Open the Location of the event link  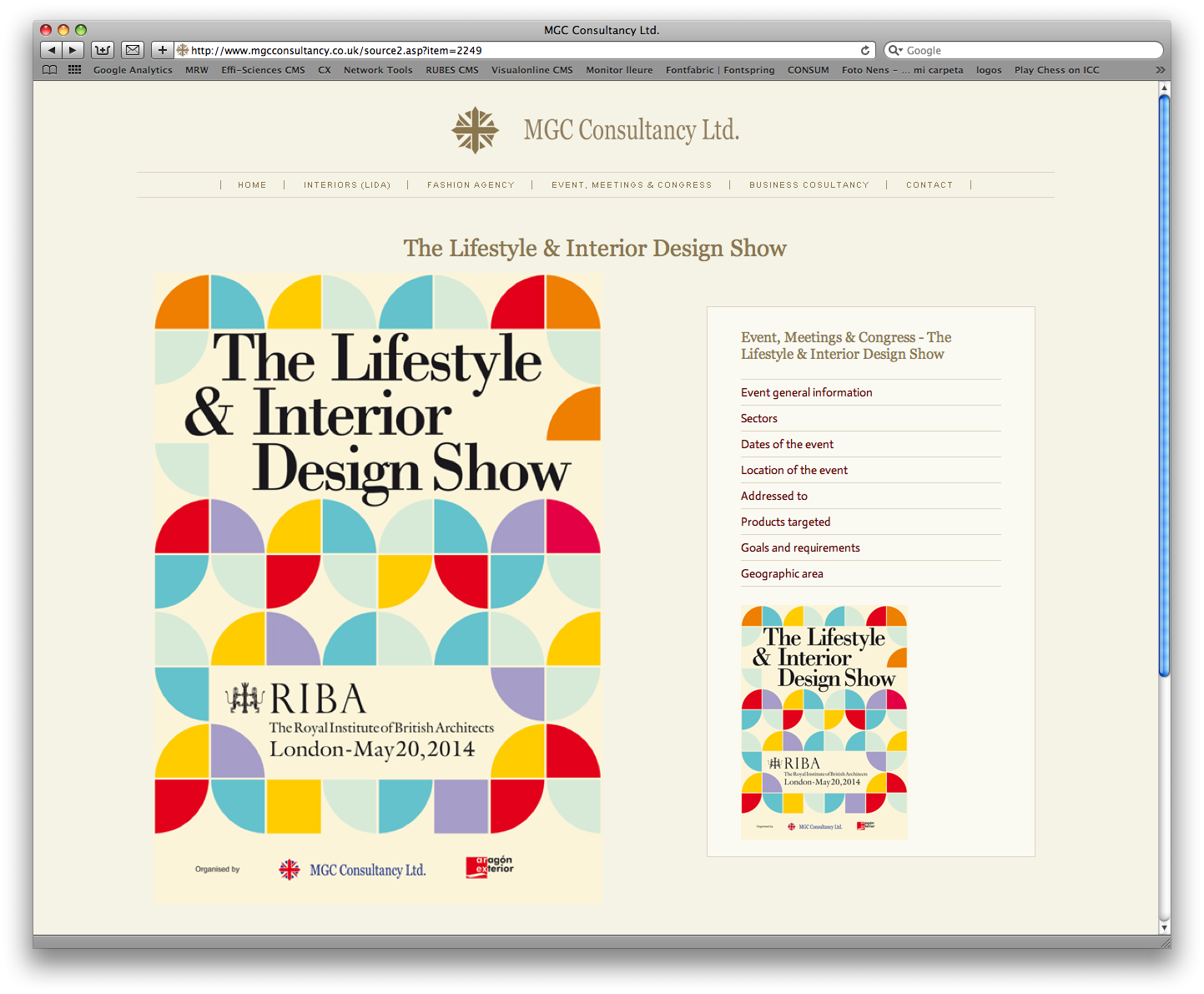[794, 470]
